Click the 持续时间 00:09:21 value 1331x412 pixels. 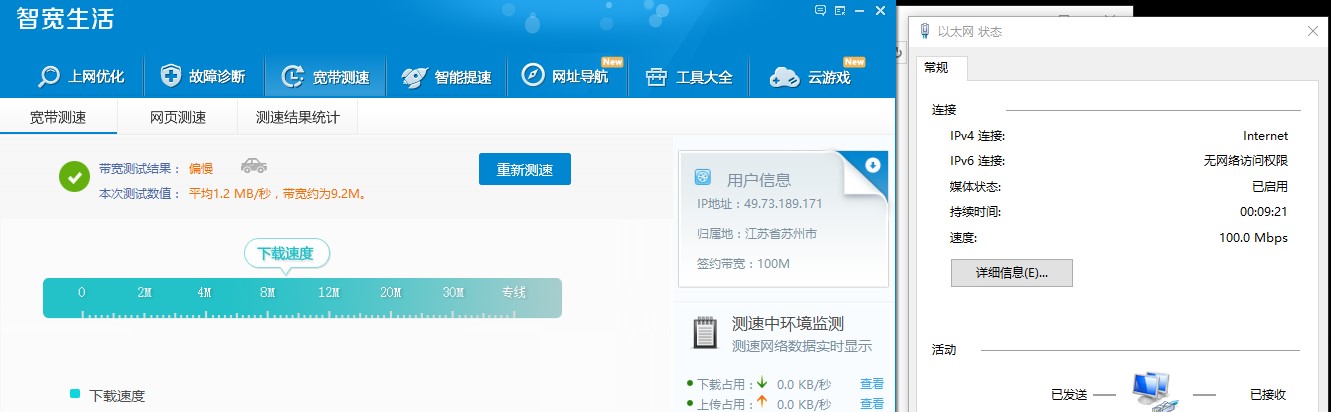coord(1264,212)
